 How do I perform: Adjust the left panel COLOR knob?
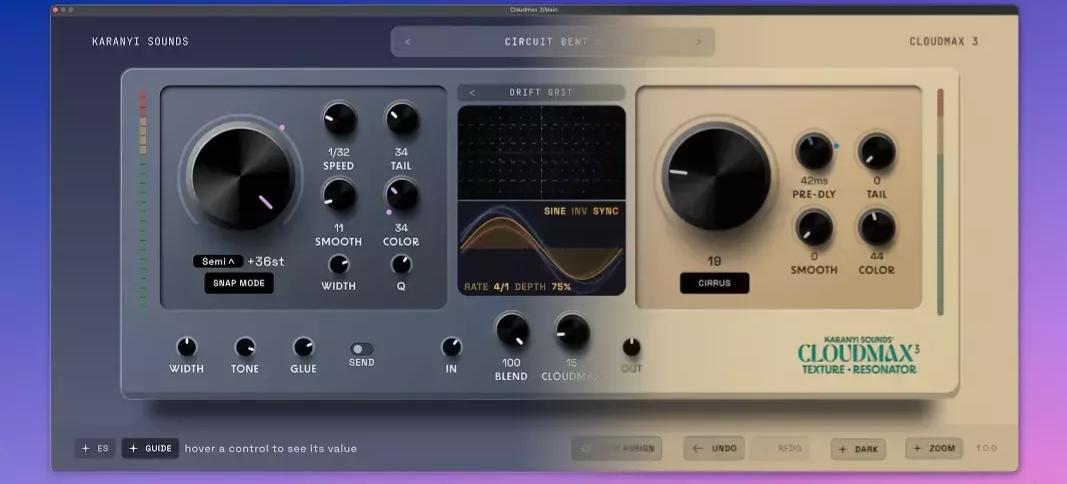(x=401, y=195)
